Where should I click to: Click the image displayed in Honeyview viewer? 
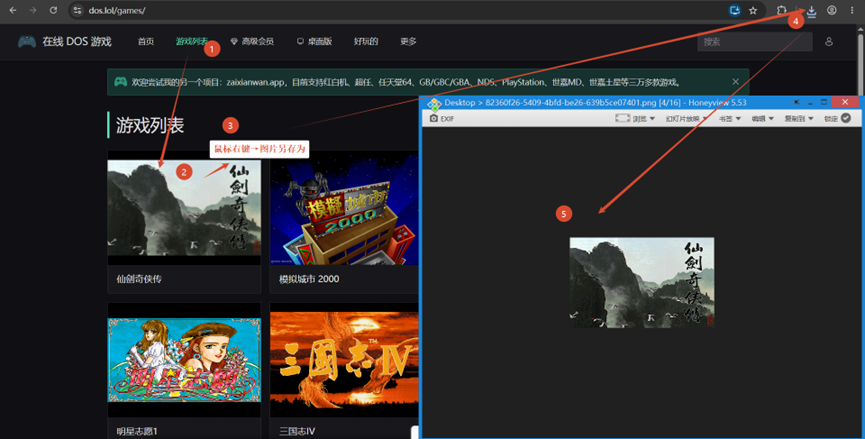(642, 282)
